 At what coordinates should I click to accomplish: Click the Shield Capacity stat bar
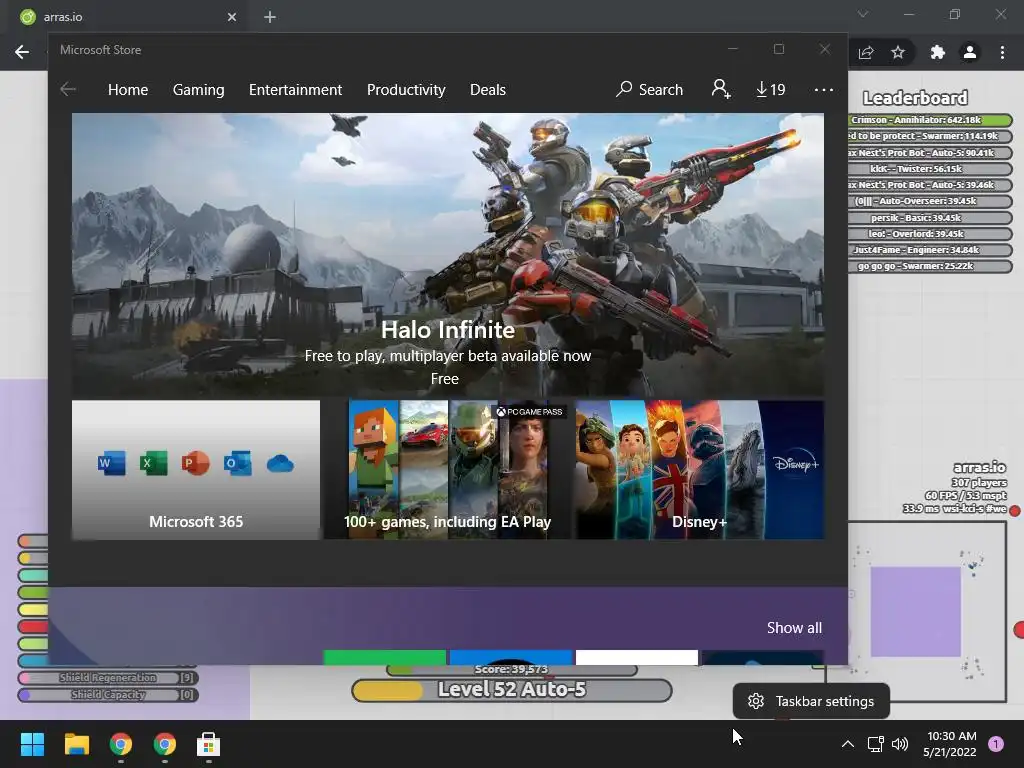coord(108,695)
